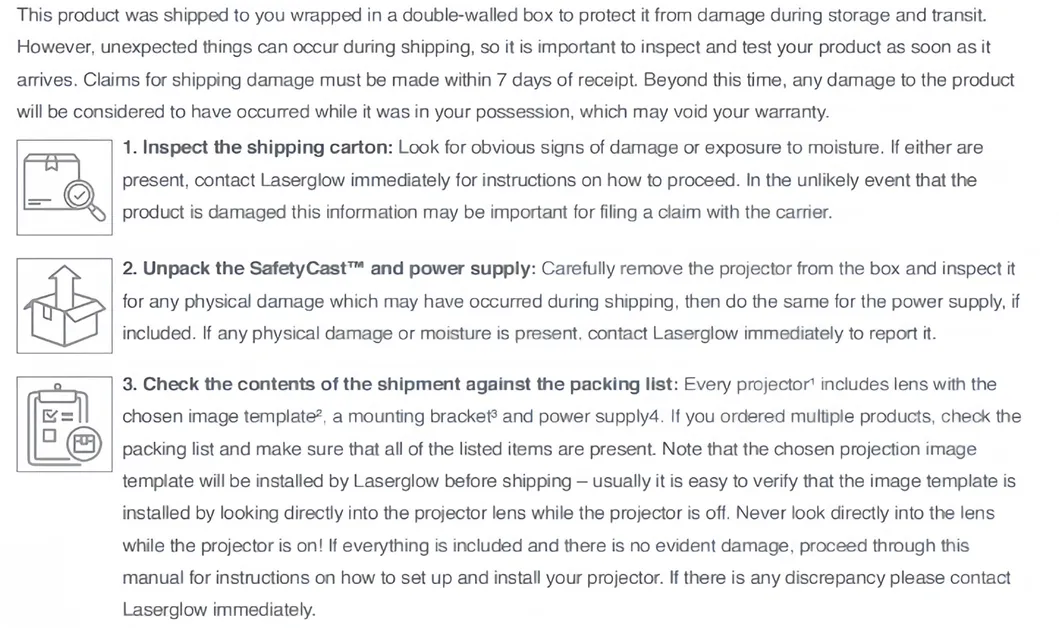Click 'Laserglow' in the final line
The height and width of the screenshot is (628, 1059).
165,610
